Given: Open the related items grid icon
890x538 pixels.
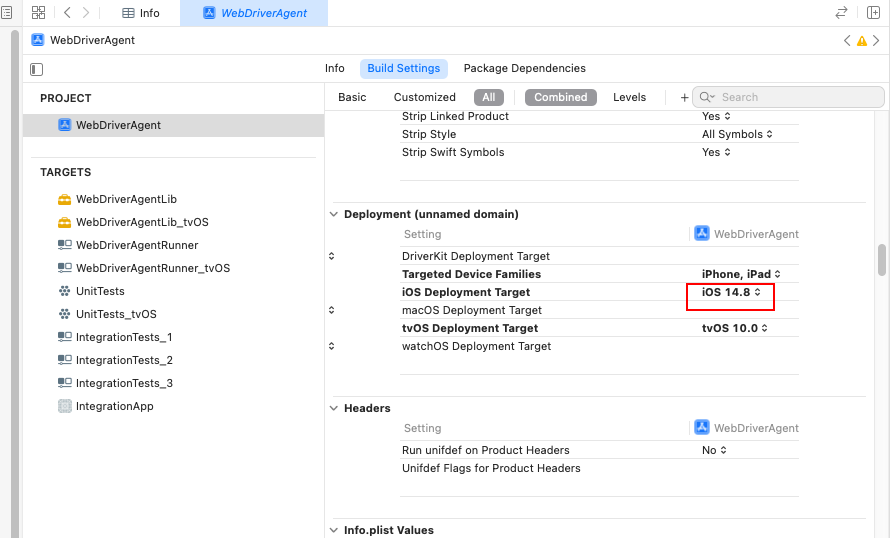Looking at the screenshot, I should click(x=38, y=12).
